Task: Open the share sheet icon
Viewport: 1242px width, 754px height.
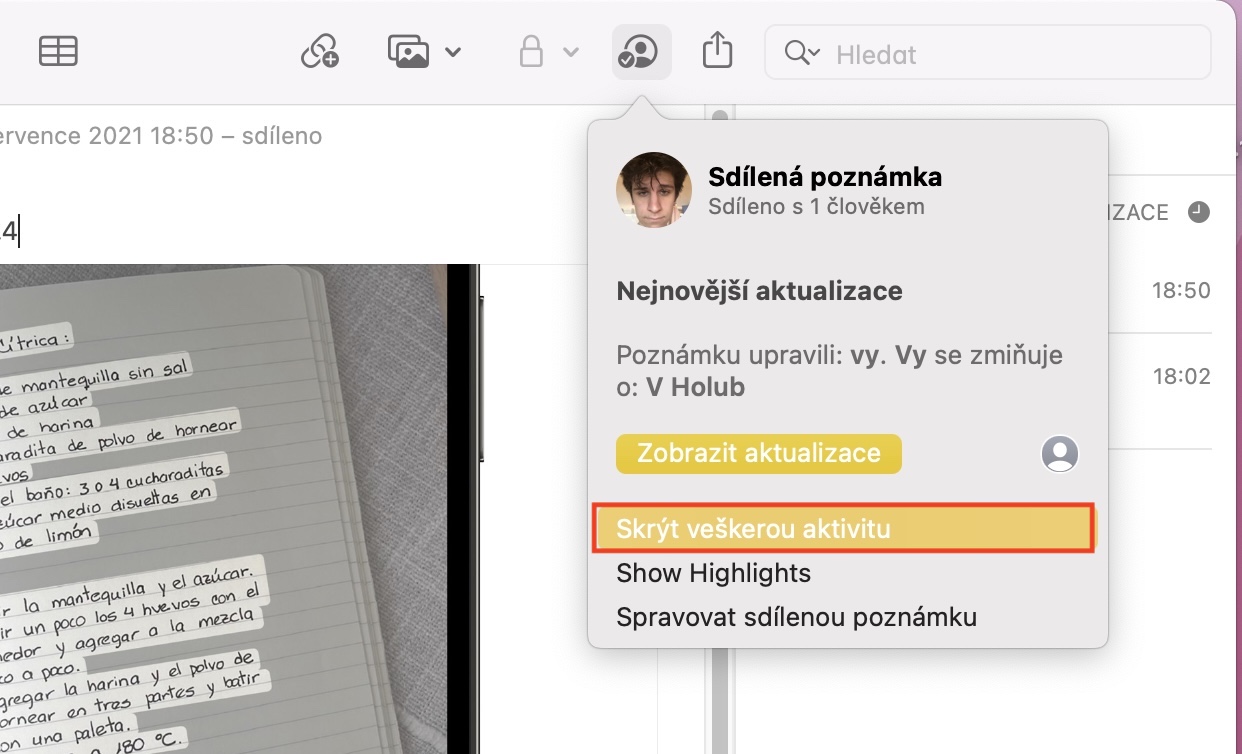Action: (x=717, y=50)
